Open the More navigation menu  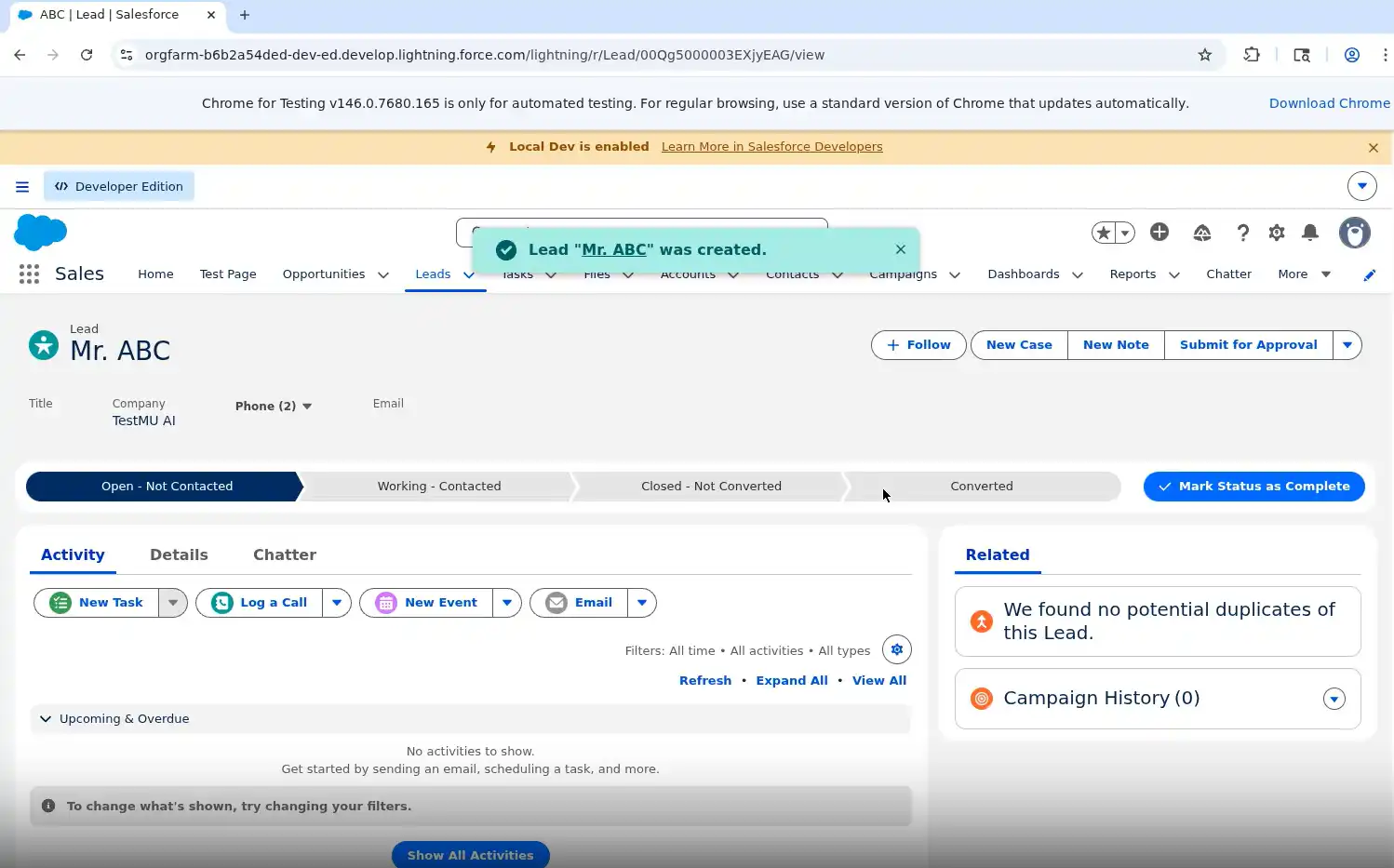coord(1305,274)
